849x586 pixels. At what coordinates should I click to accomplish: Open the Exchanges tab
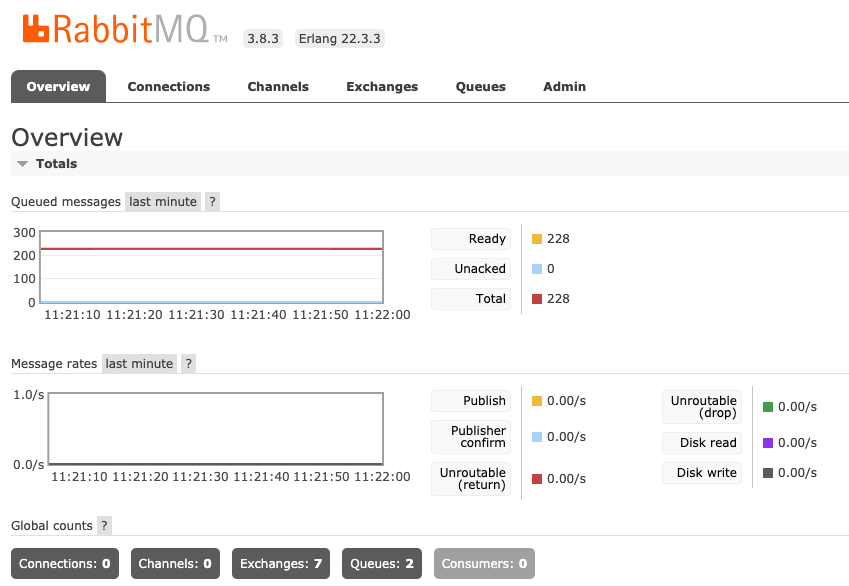382,87
